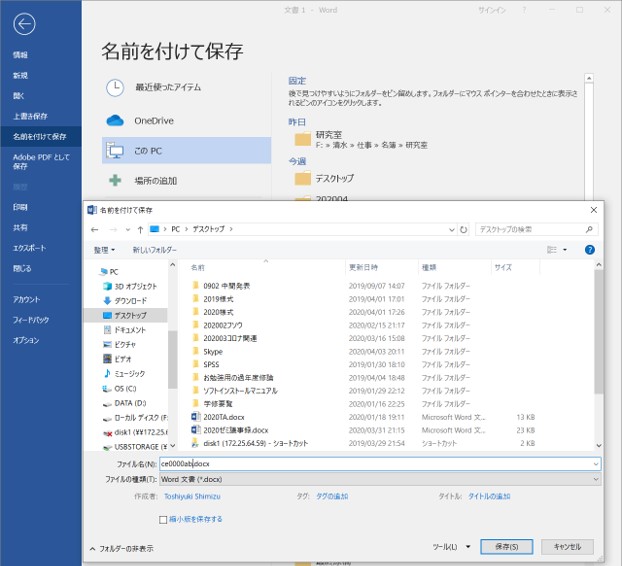
Task: Click the ファイル名 text input field
Action: tap(380, 464)
